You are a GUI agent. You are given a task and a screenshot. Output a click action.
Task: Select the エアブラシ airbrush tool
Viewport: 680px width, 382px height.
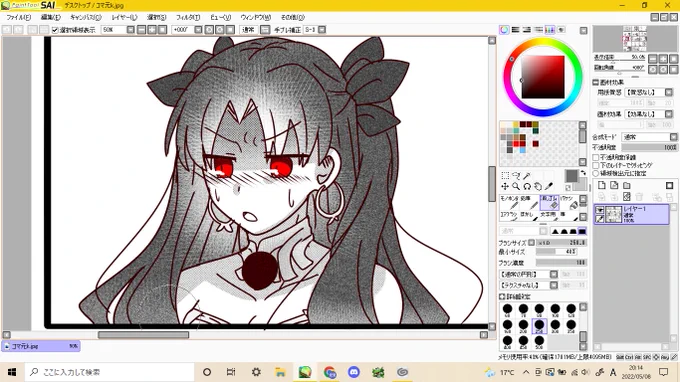pyautogui.click(x=510, y=216)
